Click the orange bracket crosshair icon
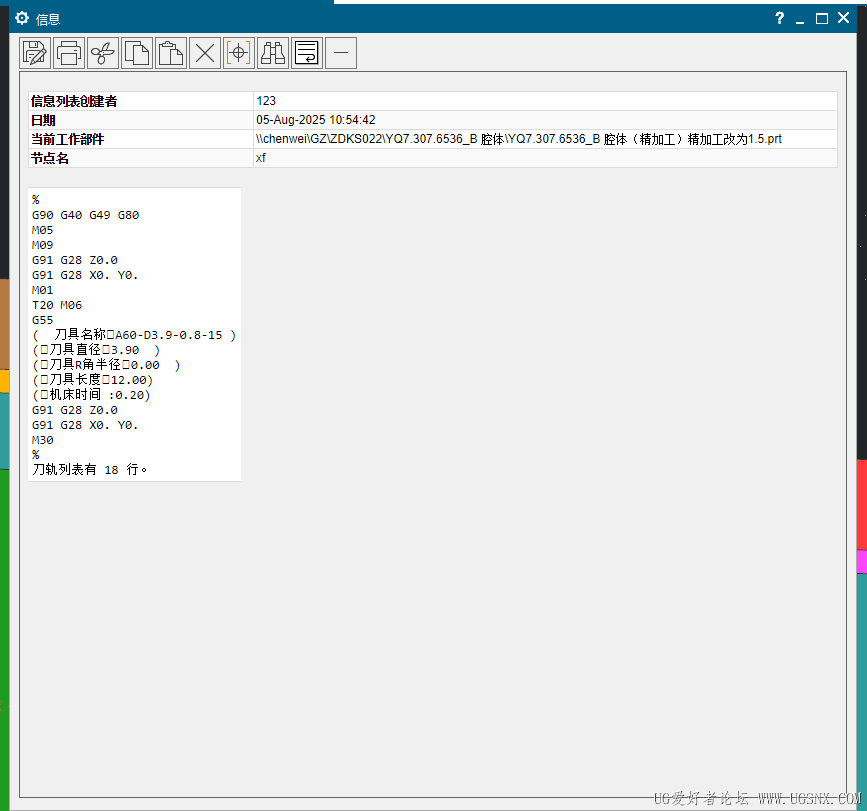867x811 pixels. coord(239,53)
